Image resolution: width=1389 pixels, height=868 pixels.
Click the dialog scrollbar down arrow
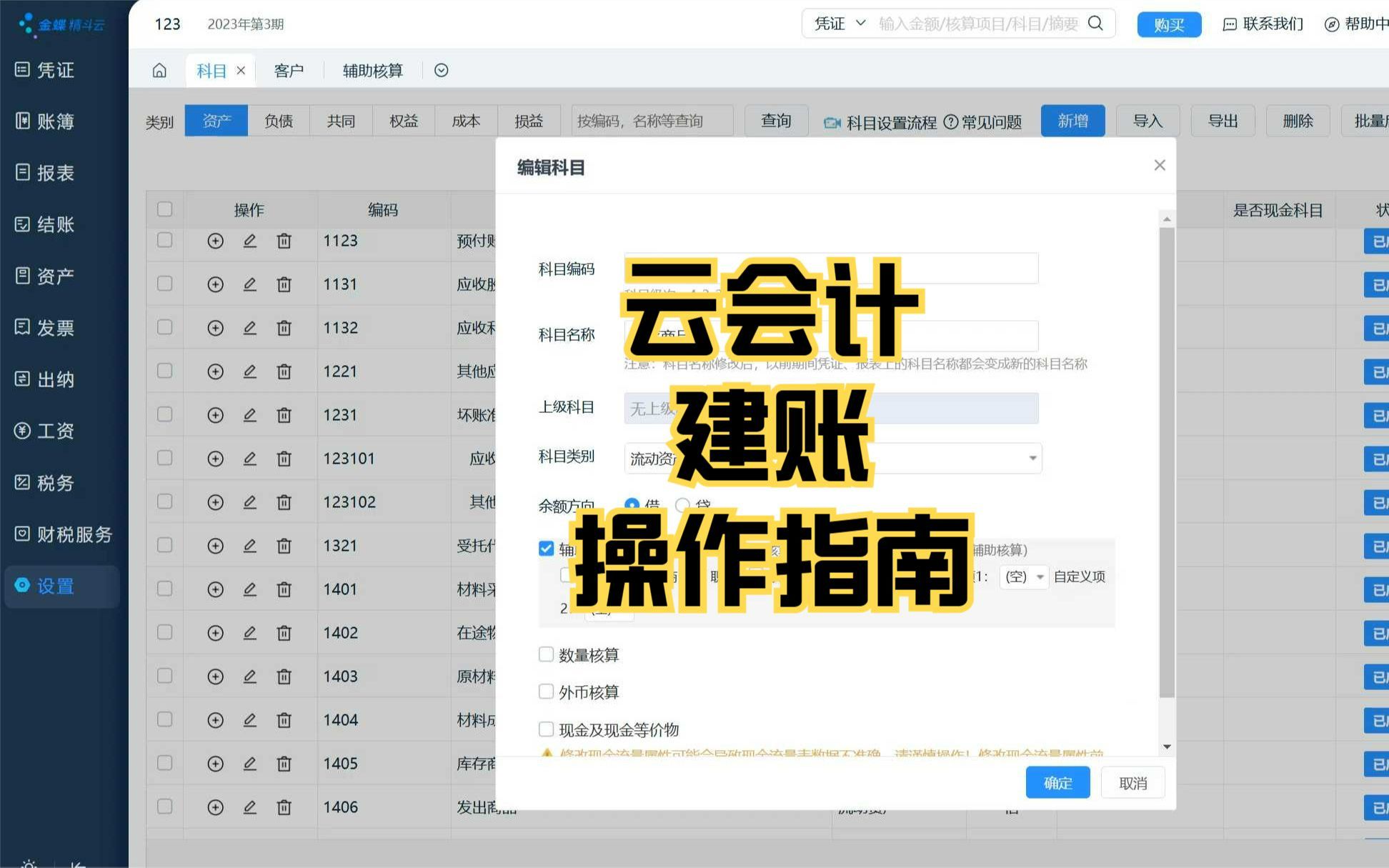[1167, 747]
